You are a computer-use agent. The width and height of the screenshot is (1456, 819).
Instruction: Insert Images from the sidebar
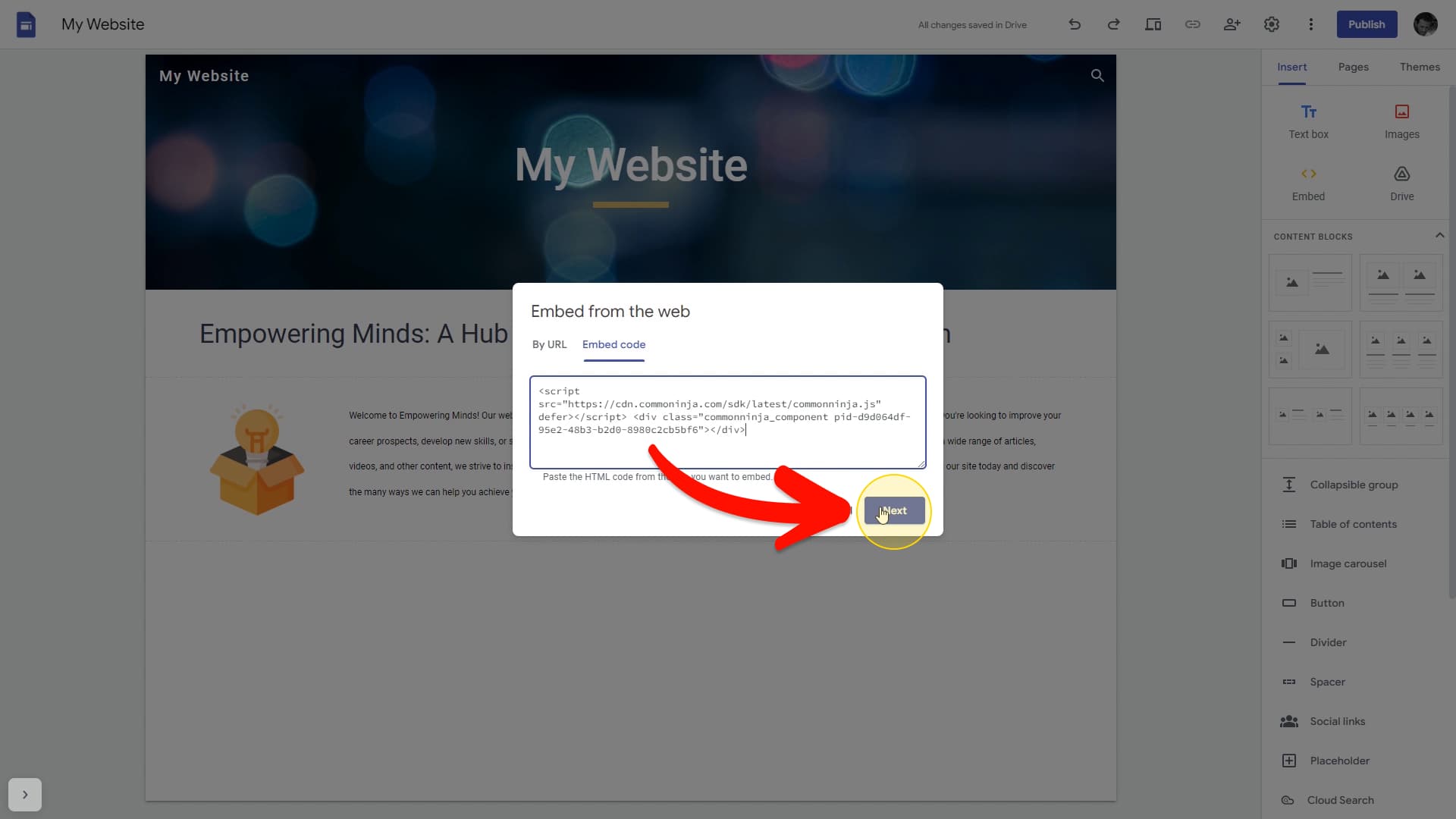pyautogui.click(x=1402, y=121)
